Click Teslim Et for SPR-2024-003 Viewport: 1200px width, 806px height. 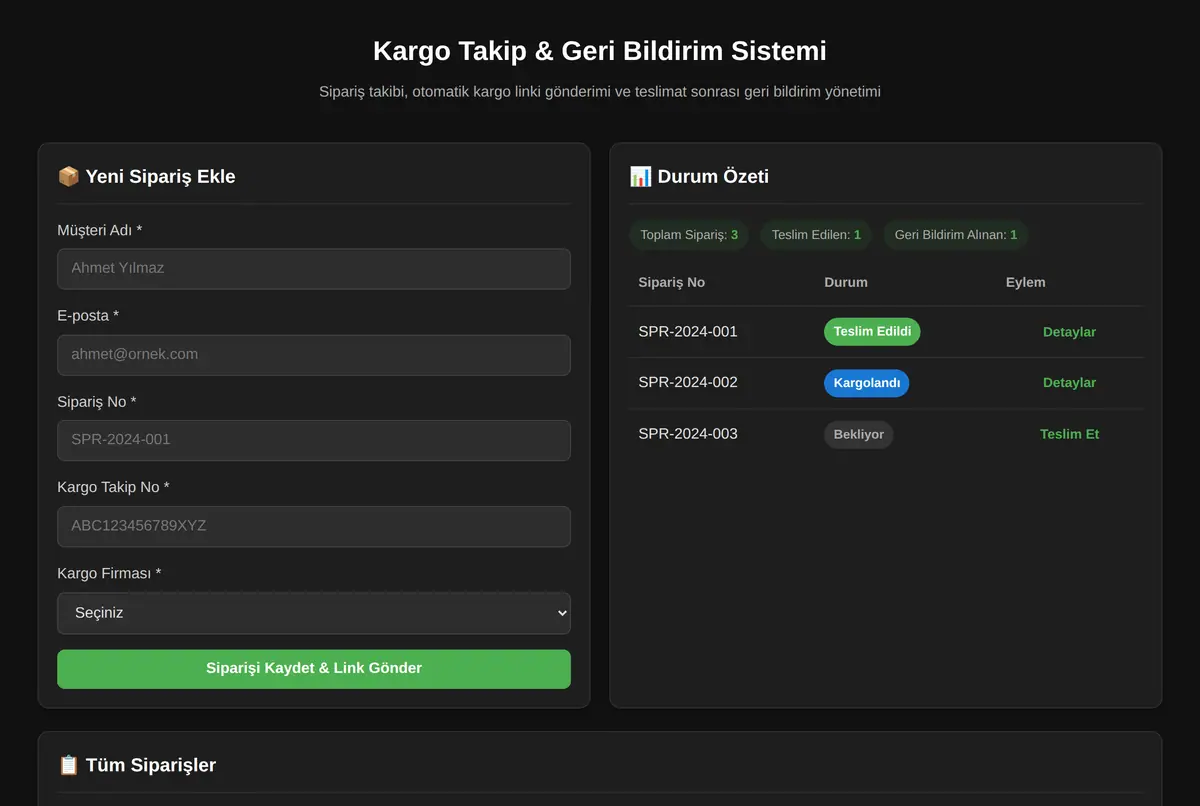point(1069,434)
